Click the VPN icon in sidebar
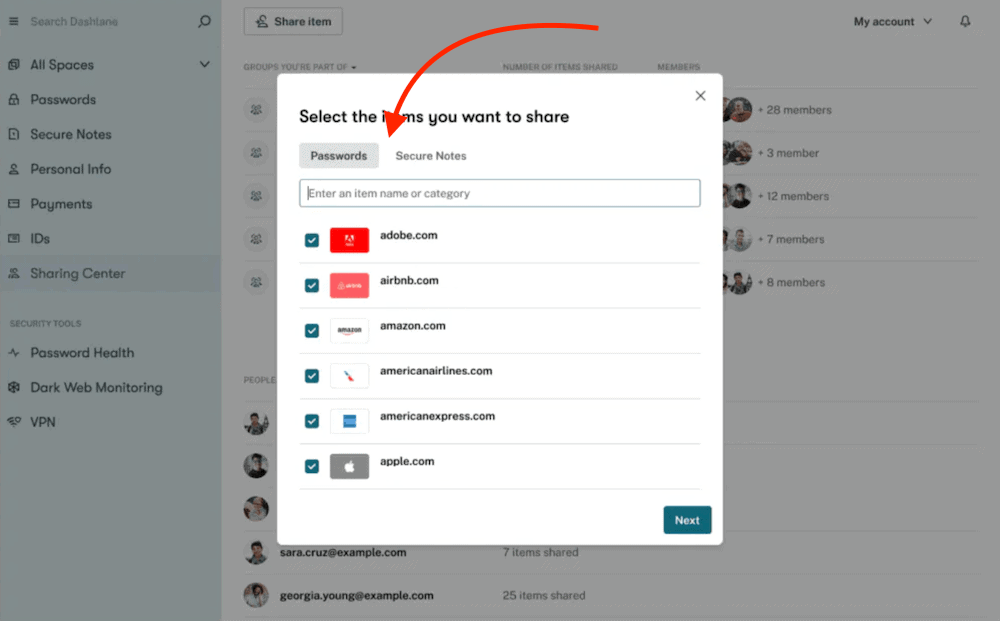Screen dimensions: 1000x621 click(x=14, y=422)
